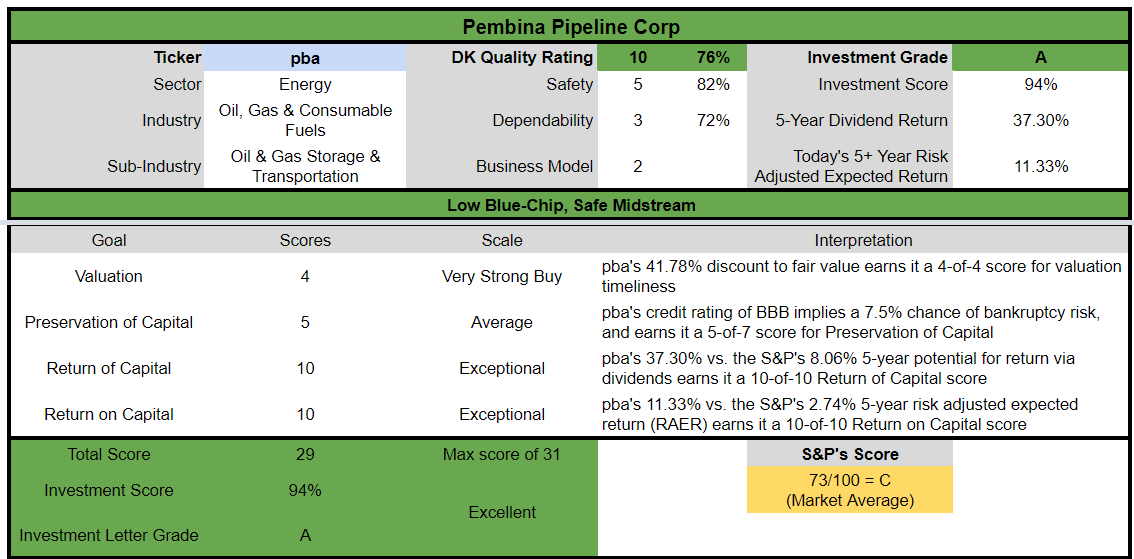1134x559 pixels.
Task: Click the DK Quality Rating 10 cell
Action: point(638,57)
